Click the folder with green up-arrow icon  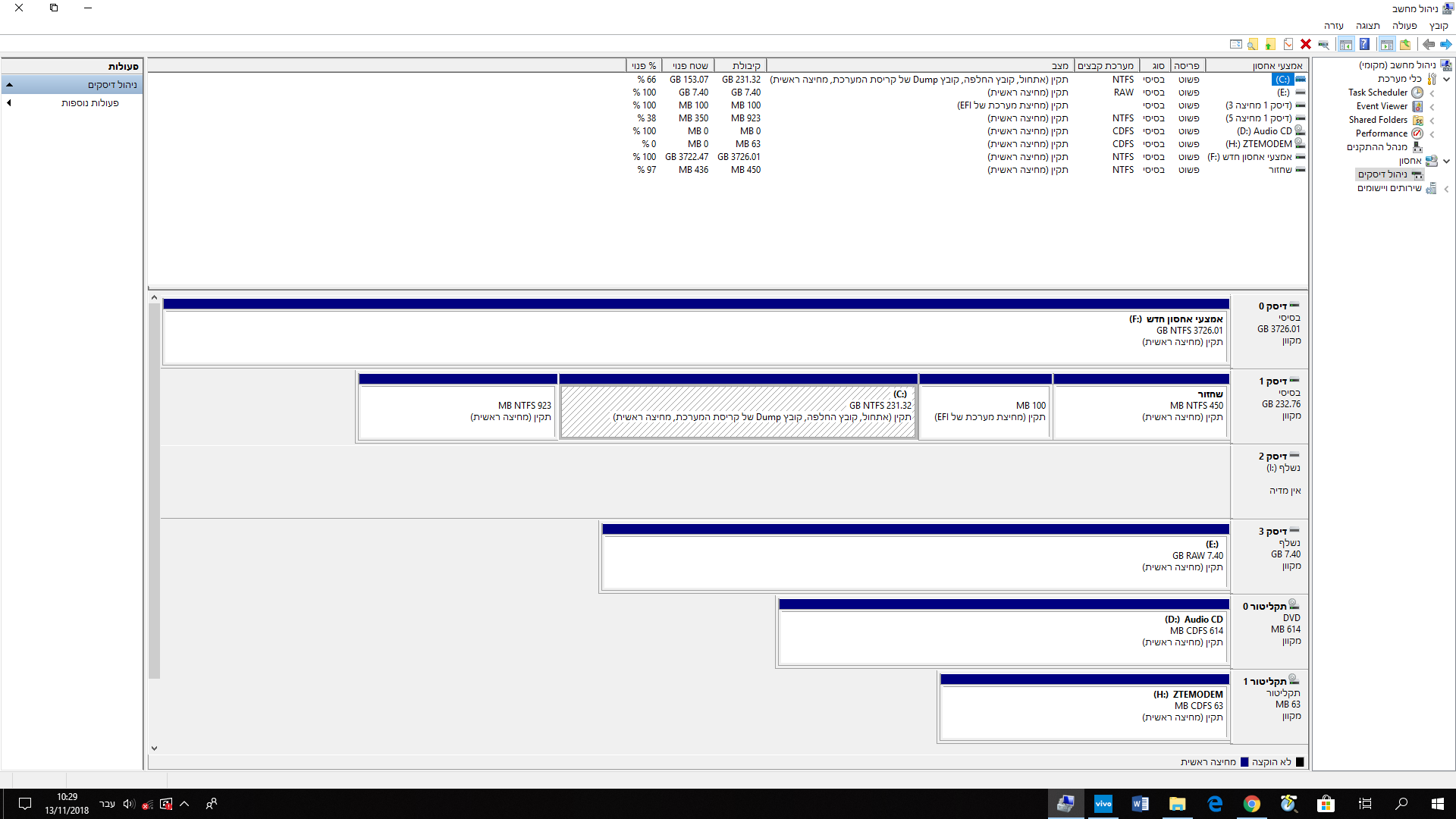1270,44
